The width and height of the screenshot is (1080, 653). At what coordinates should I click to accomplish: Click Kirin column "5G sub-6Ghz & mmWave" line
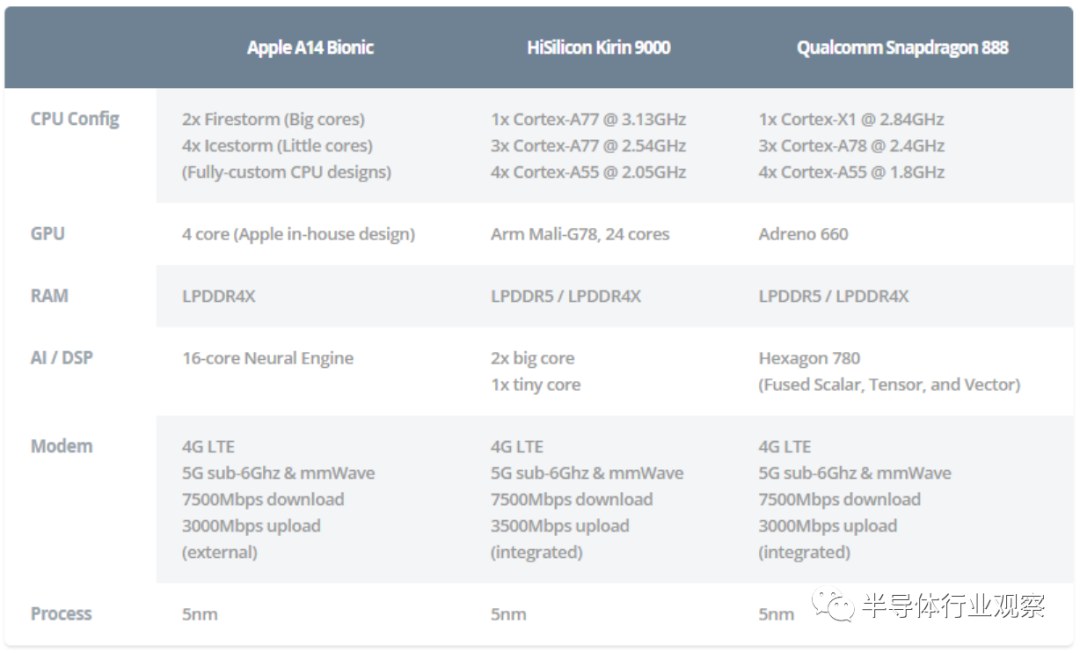(587, 473)
